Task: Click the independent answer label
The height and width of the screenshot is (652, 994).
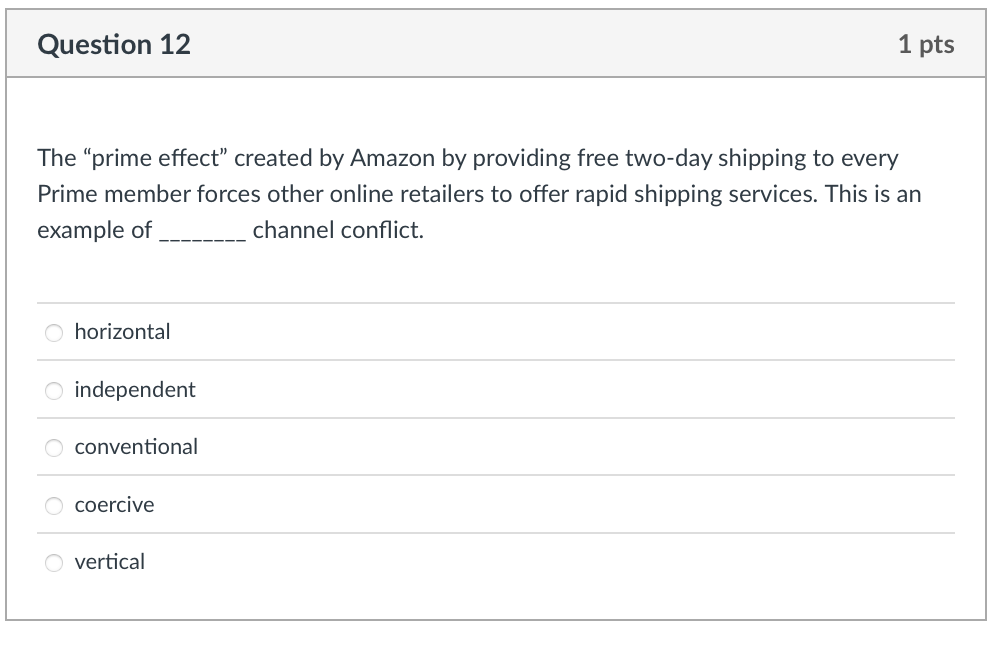Action: (x=135, y=390)
